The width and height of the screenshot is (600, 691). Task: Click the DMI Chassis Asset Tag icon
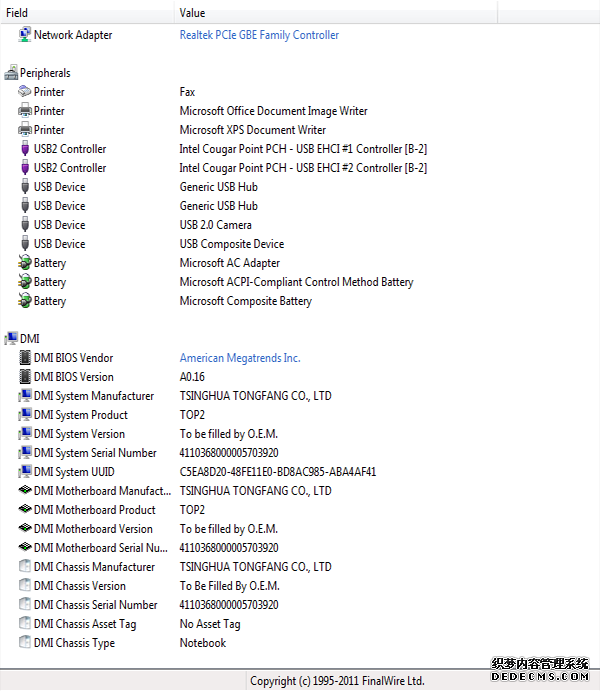tap(25, 623)
